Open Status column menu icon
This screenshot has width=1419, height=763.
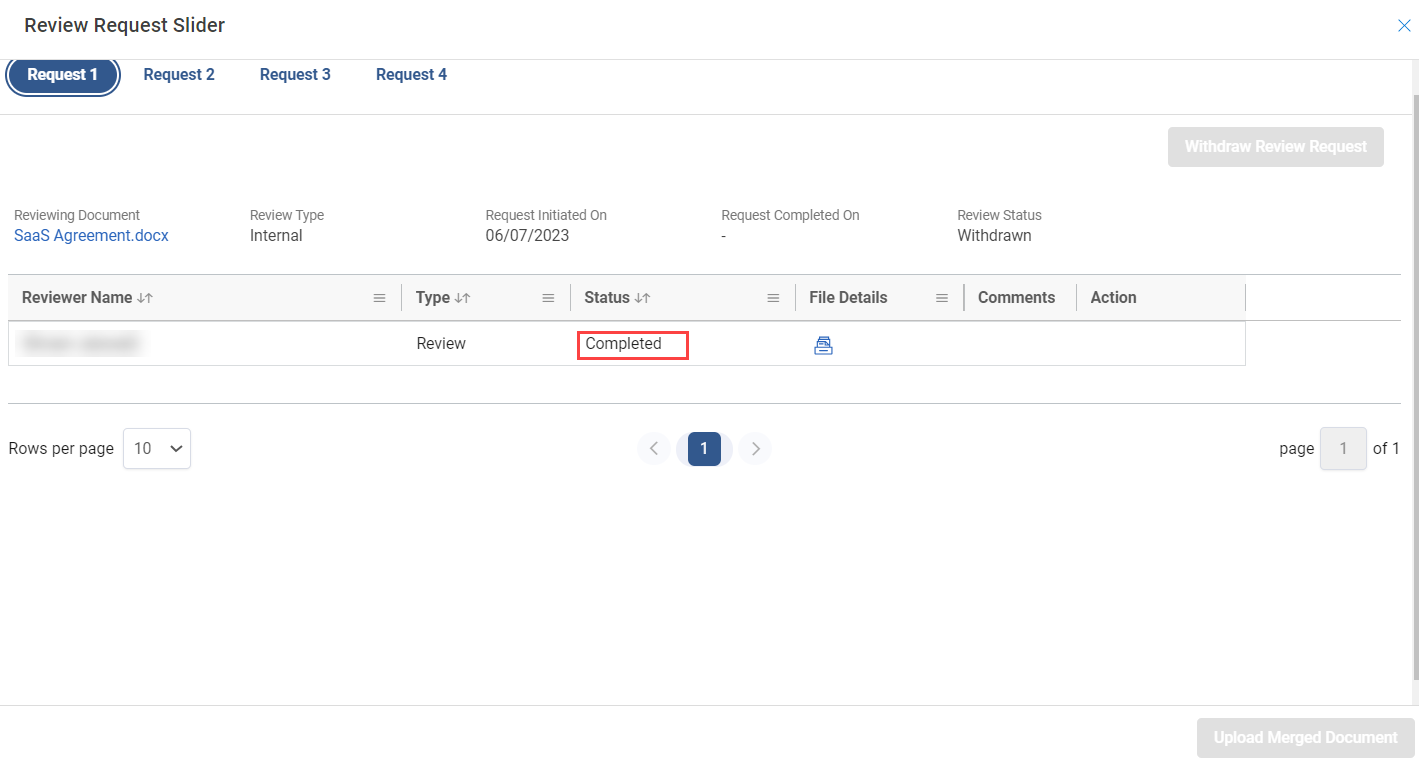coord(773,298)
